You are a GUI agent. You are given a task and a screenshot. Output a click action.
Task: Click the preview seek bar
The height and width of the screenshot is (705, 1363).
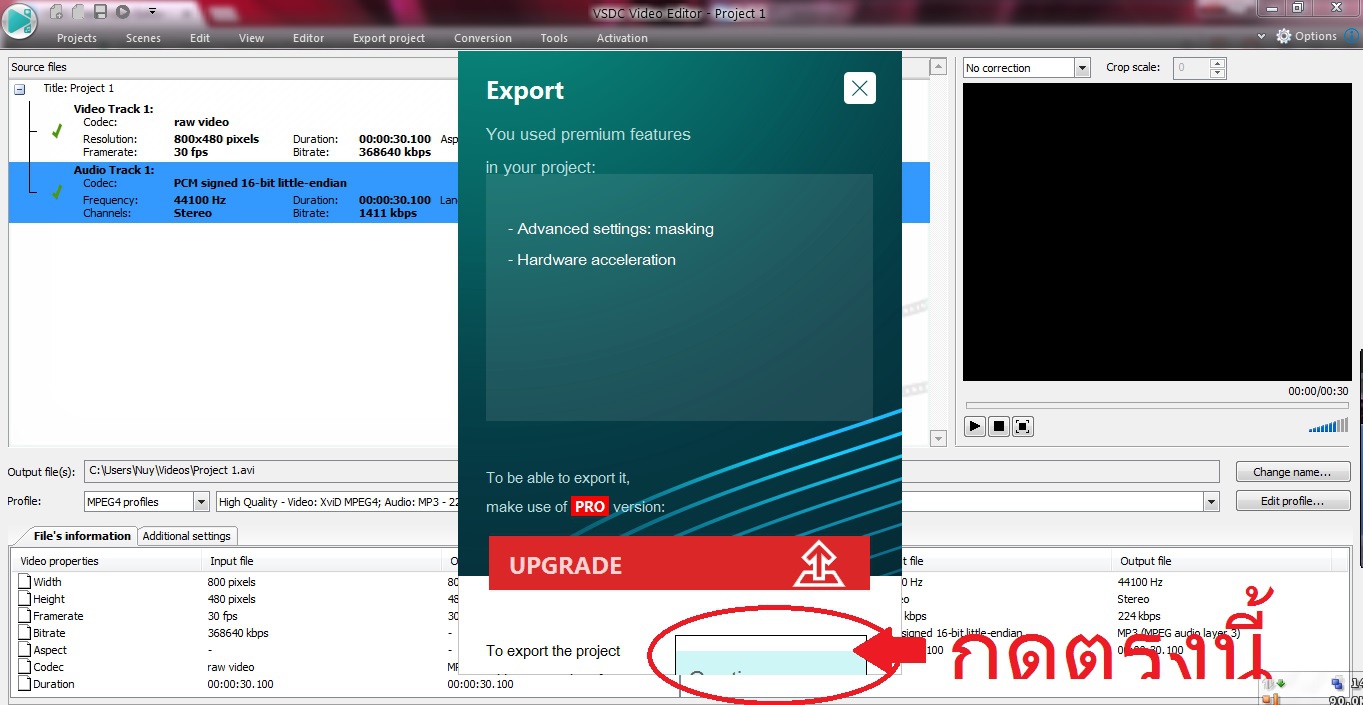click(x=1156, y=405)
